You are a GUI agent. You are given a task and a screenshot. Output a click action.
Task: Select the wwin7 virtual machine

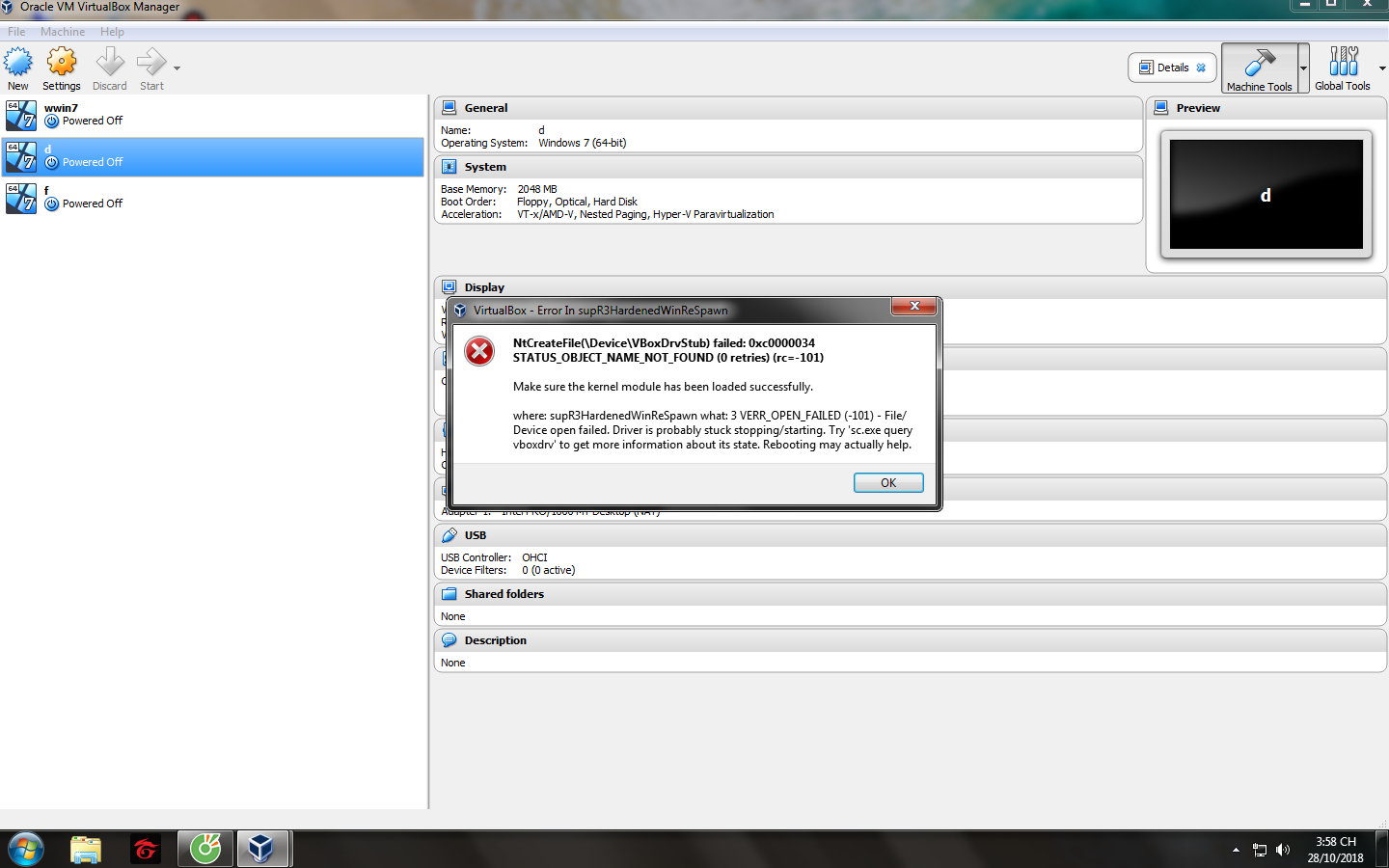point(212,115)
